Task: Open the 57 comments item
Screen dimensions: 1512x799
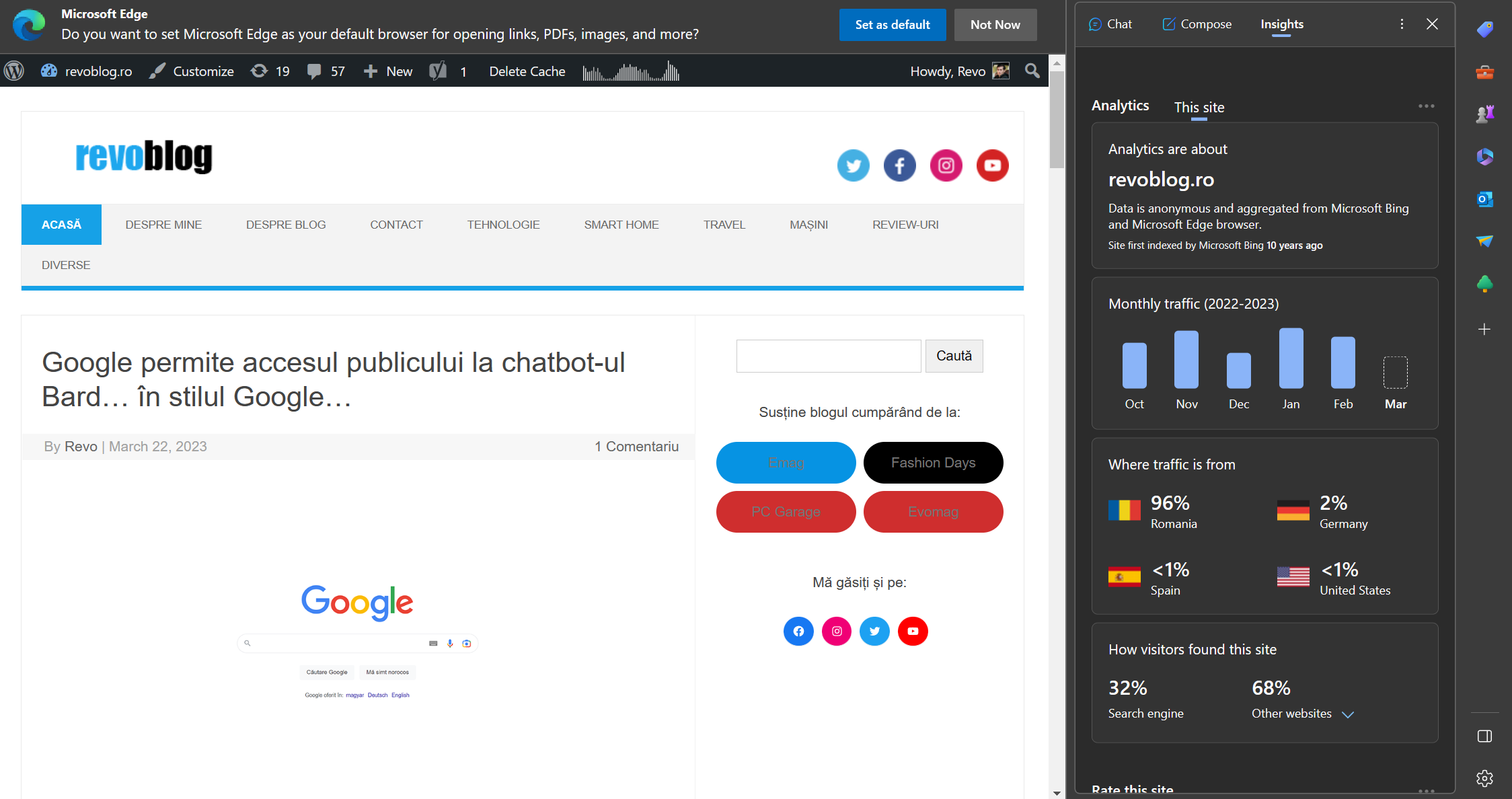Action: click(x=326, y=71)
